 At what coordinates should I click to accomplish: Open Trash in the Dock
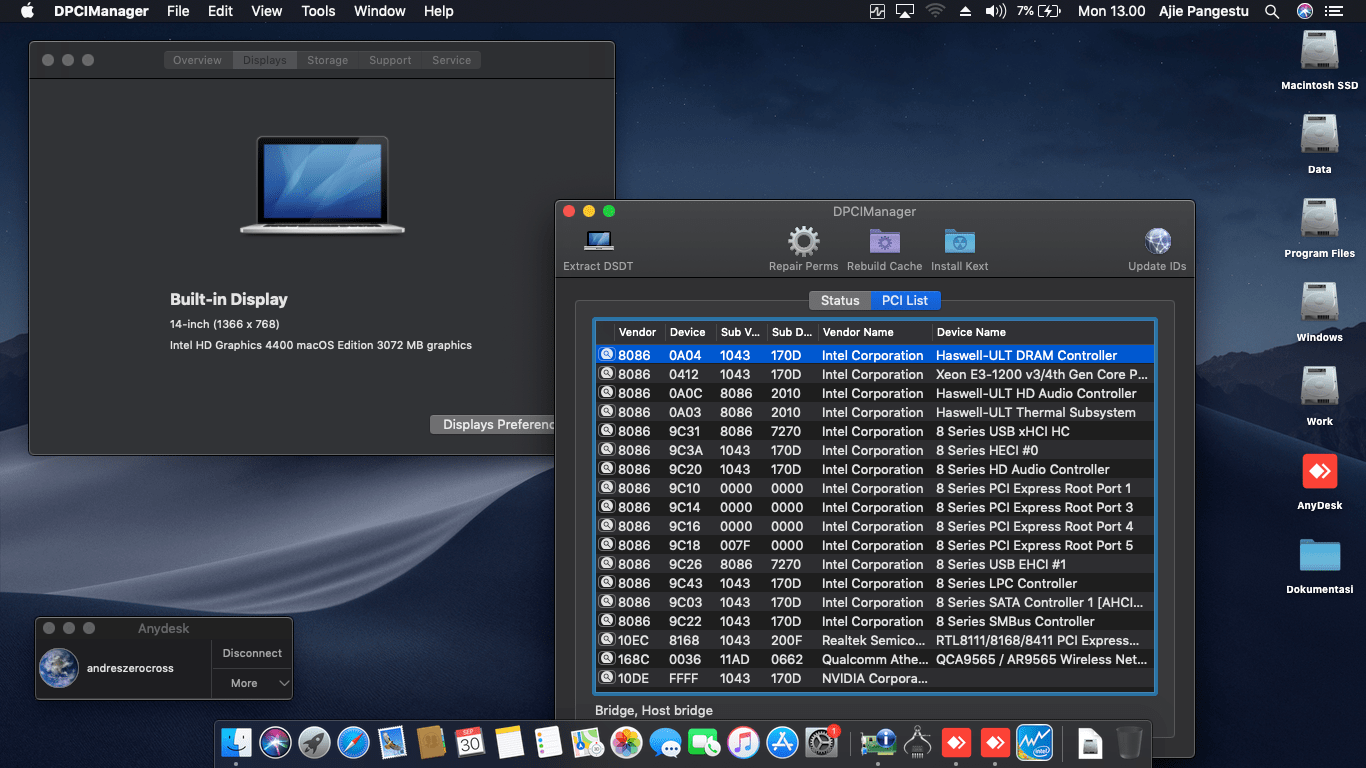click(1129, 742)
